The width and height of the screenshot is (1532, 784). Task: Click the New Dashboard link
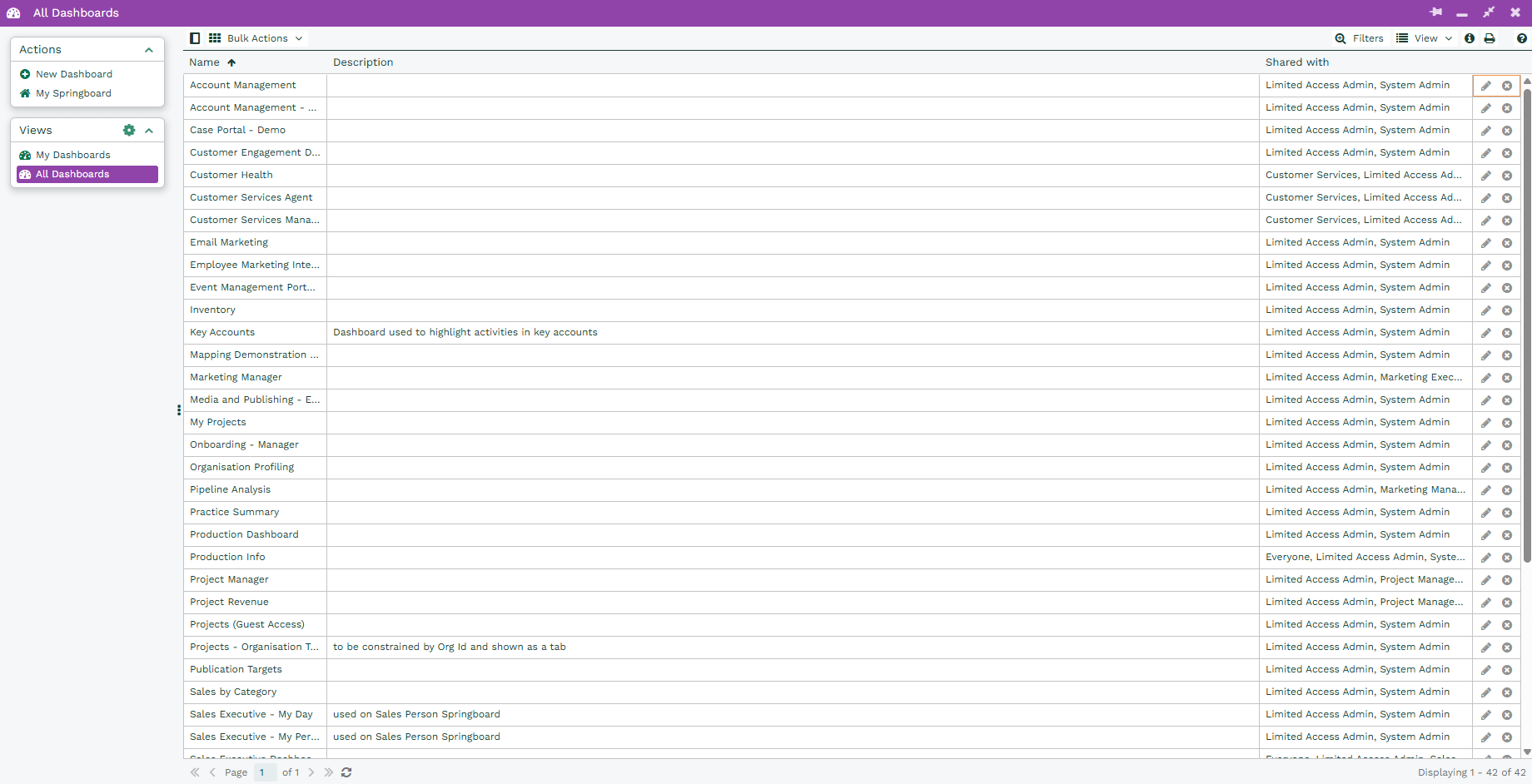click(73, 74)
